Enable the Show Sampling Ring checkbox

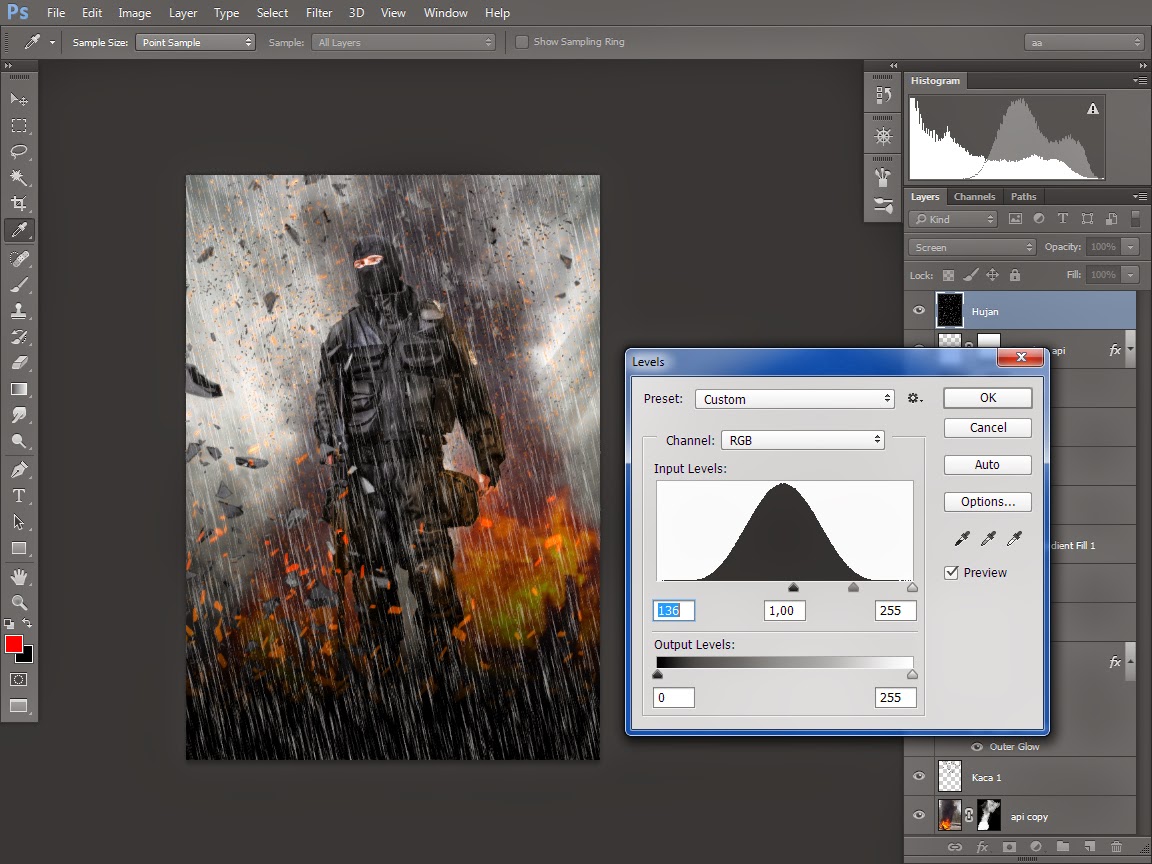(522, 42)
